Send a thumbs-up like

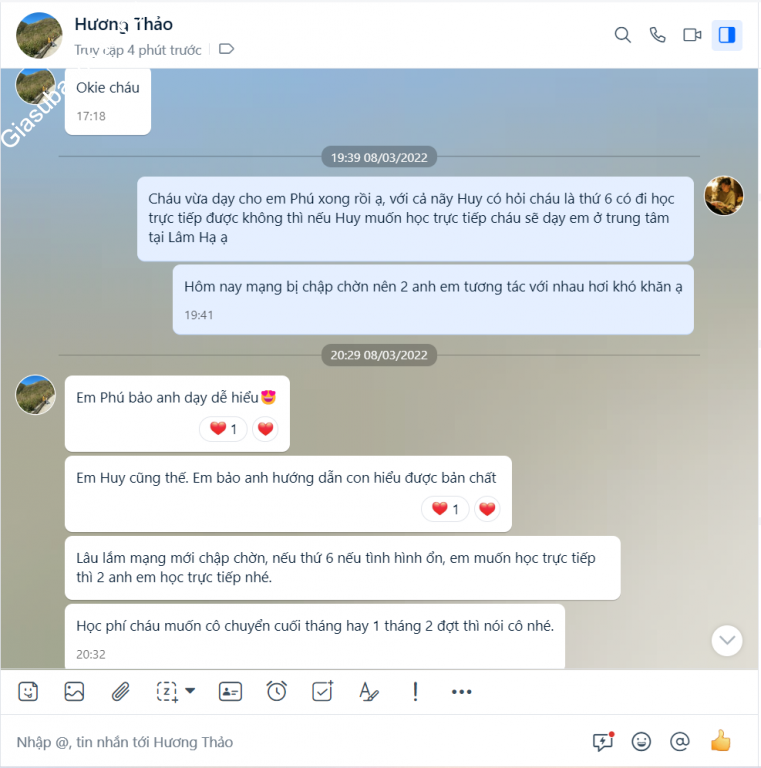pyautogui.click(x=720, y=741)
